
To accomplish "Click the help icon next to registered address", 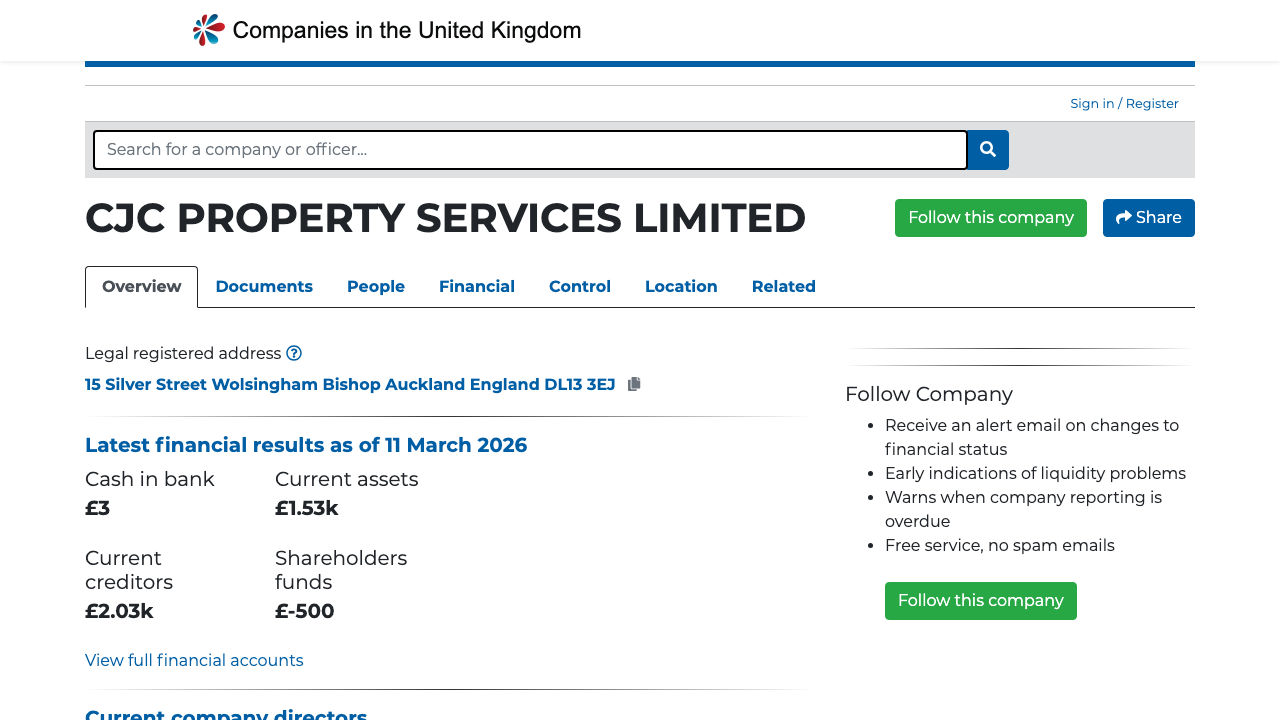I will click(x=294, y=353).
